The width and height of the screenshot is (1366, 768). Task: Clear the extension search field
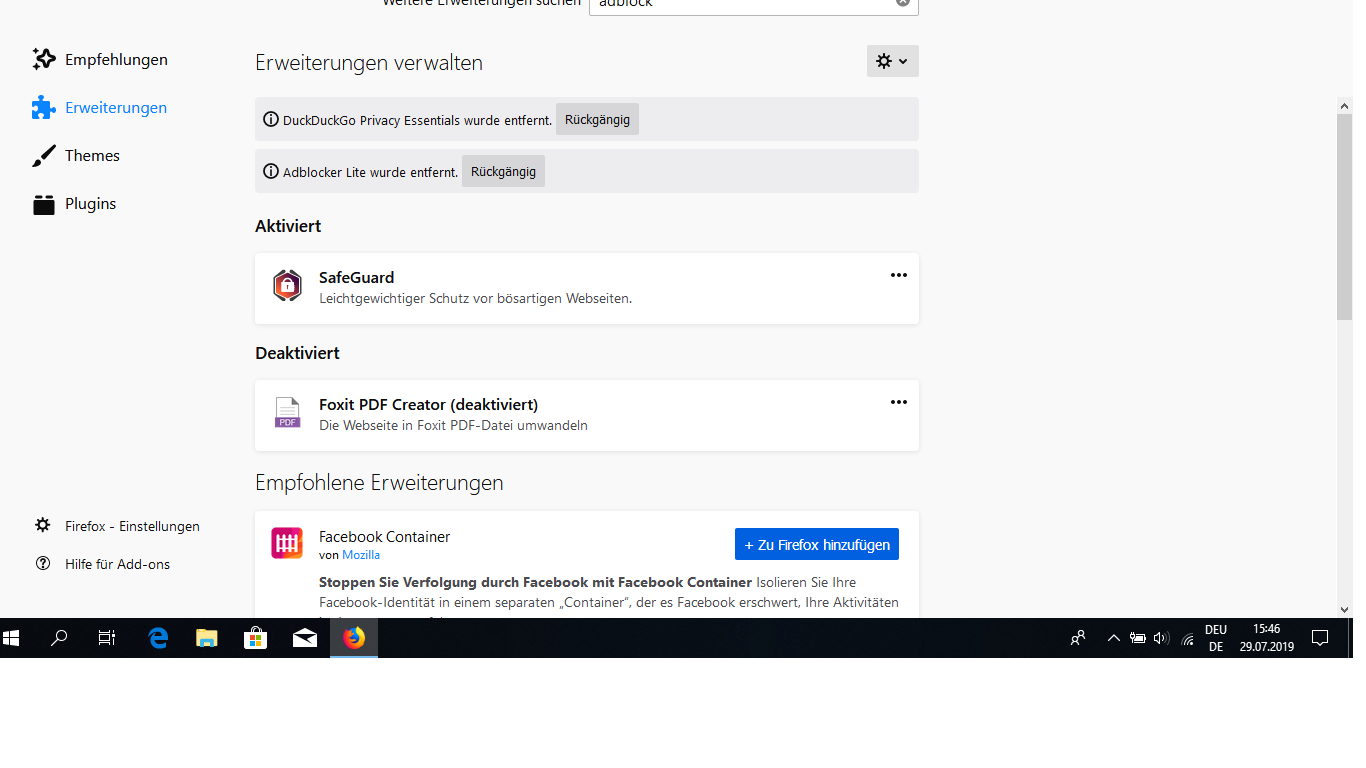coord(903,3)
